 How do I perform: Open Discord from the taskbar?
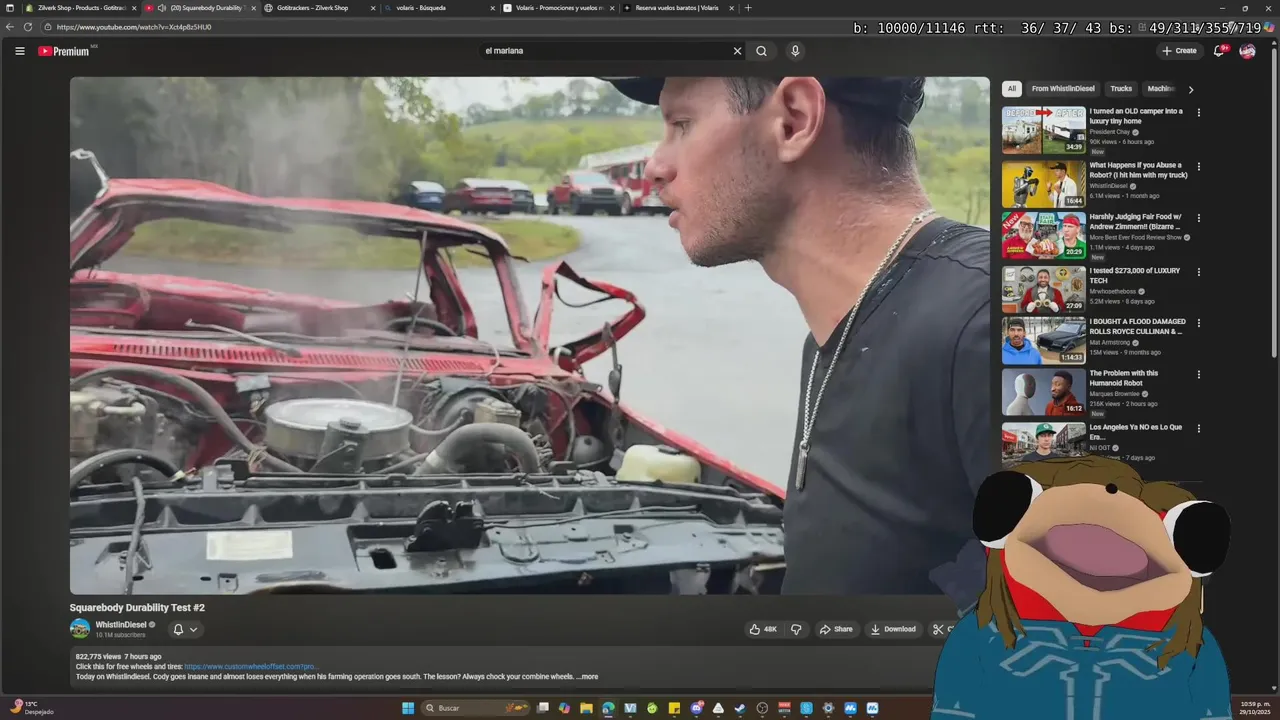696,708
